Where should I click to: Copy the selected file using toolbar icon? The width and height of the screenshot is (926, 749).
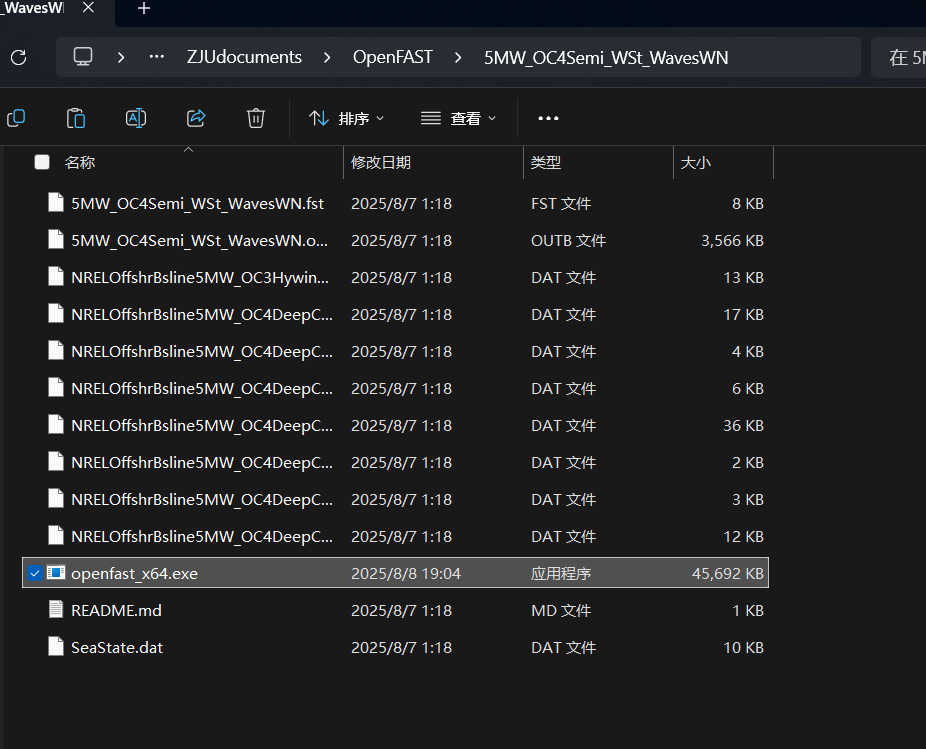coord(16,118)
